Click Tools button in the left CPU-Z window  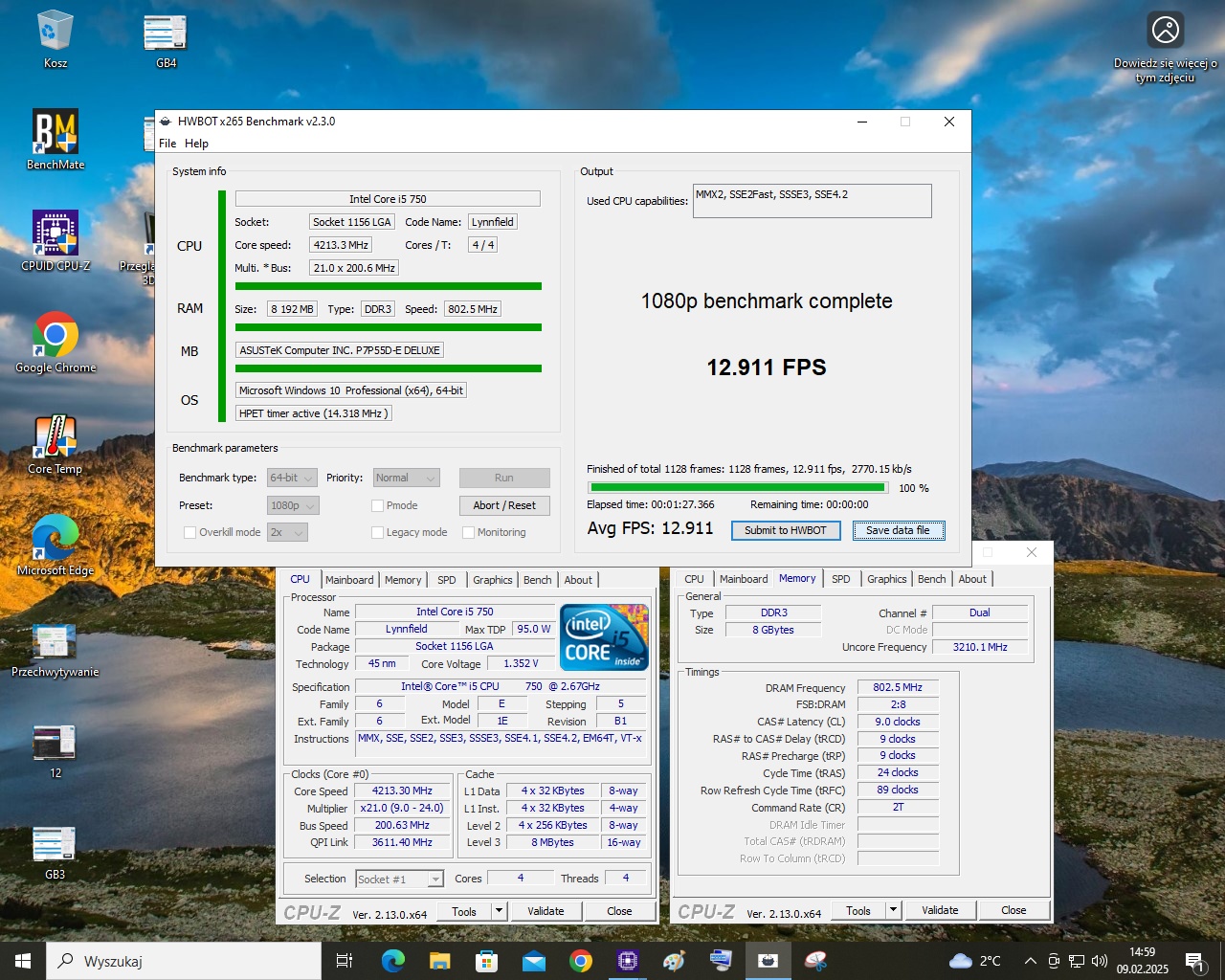click(464, 911)
